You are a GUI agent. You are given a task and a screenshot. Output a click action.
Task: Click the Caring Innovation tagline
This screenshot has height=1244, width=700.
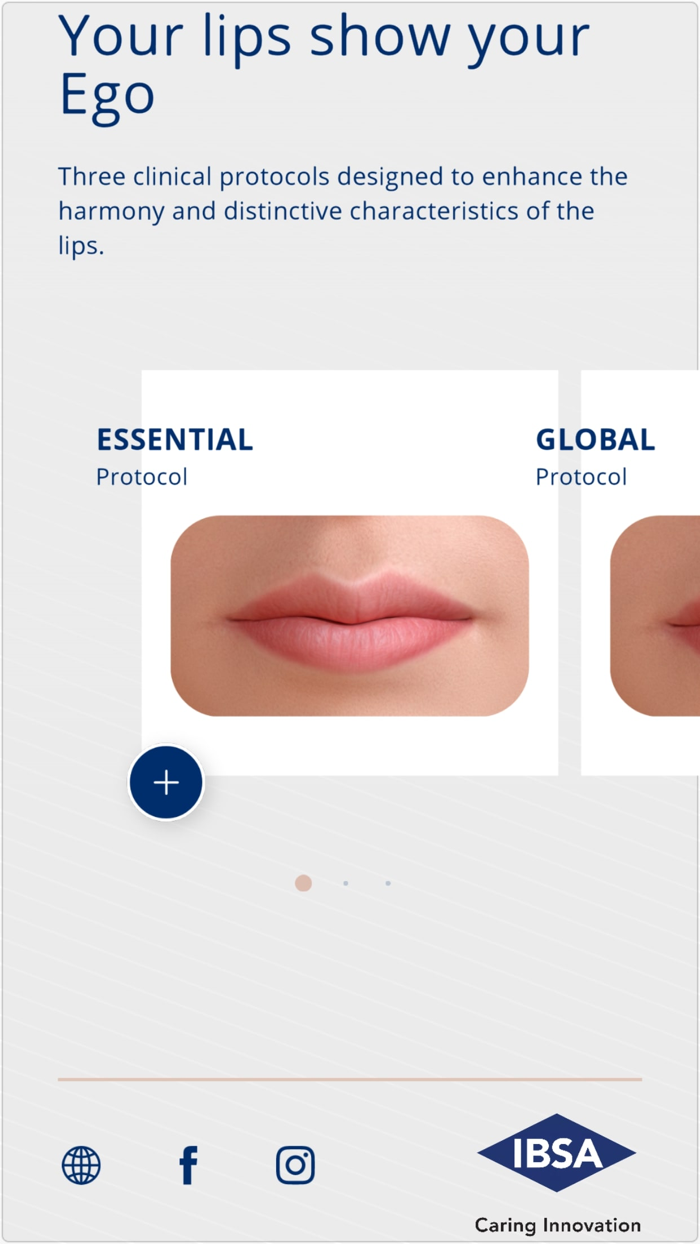(x=558, y=1225)
